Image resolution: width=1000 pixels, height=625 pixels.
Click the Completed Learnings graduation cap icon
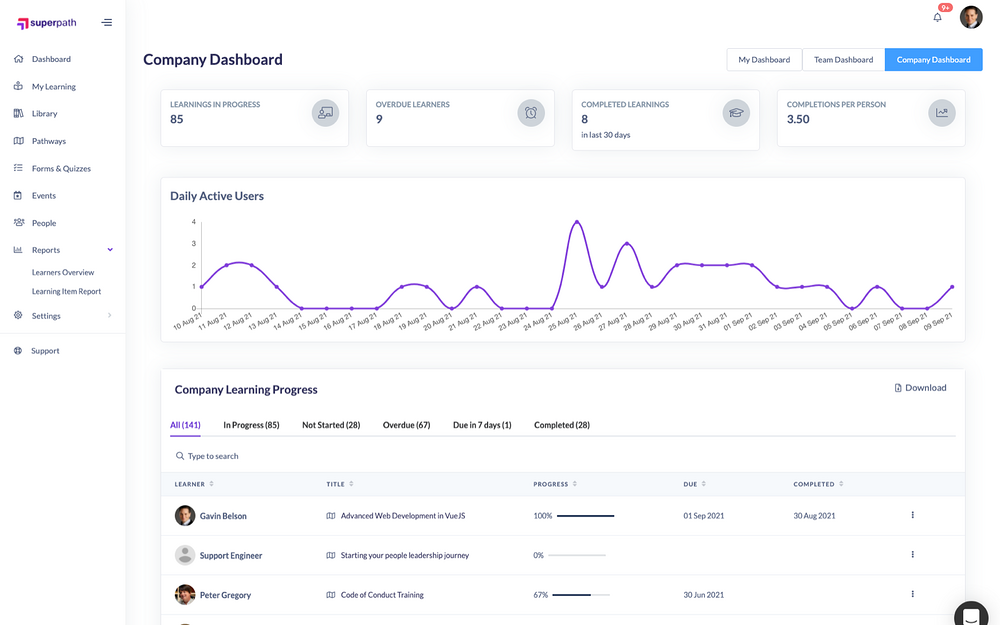pos(736,113)
